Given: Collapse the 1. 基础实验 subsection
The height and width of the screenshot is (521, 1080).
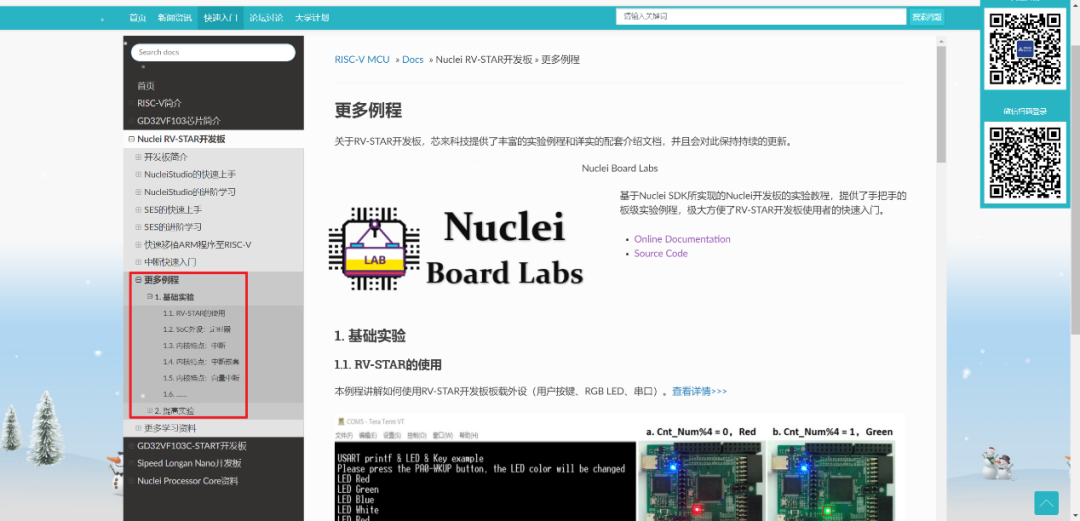Looking at the screenshot, I should [149, 297].
